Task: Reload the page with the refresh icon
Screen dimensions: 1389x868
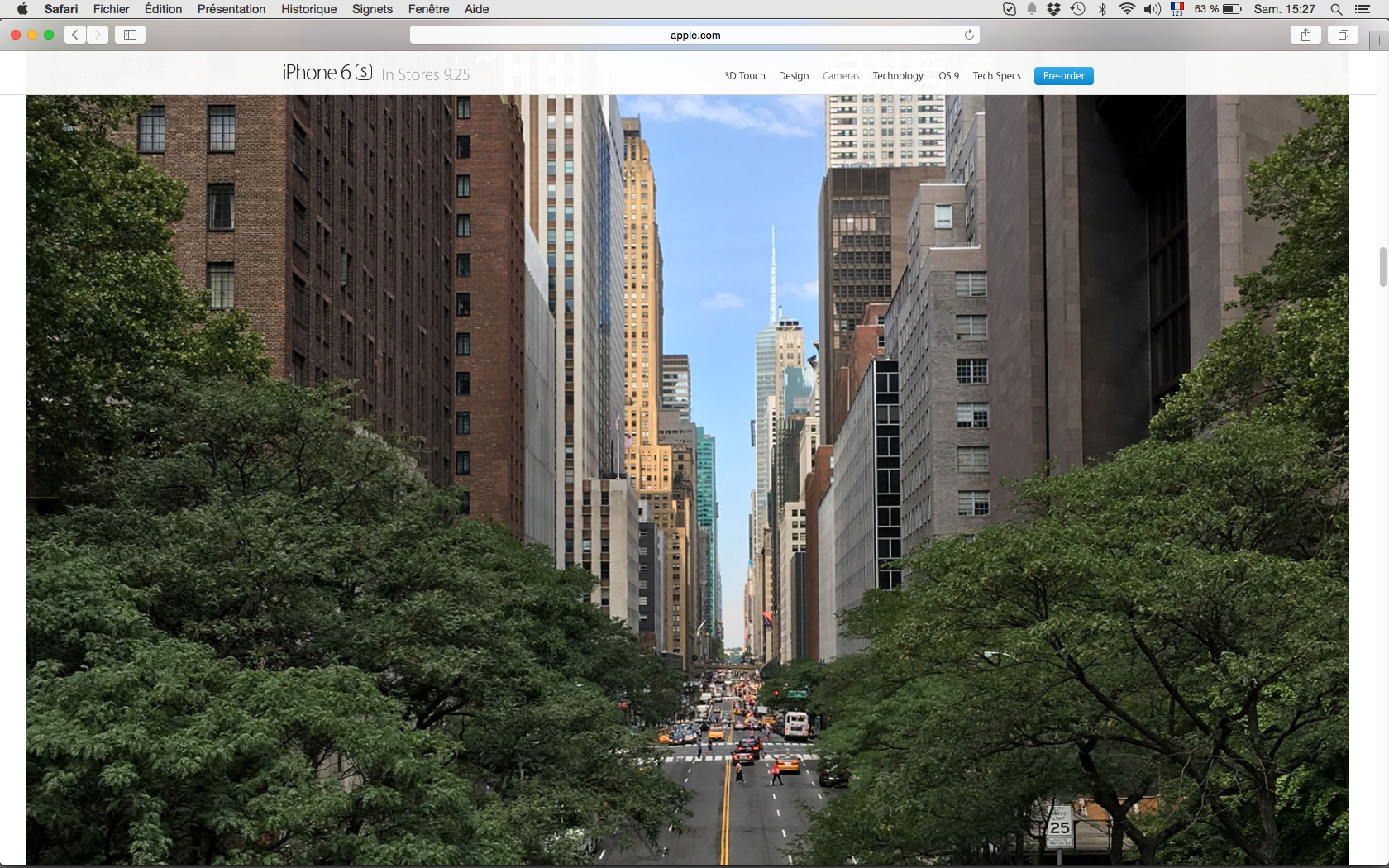Action: [969, 35]
